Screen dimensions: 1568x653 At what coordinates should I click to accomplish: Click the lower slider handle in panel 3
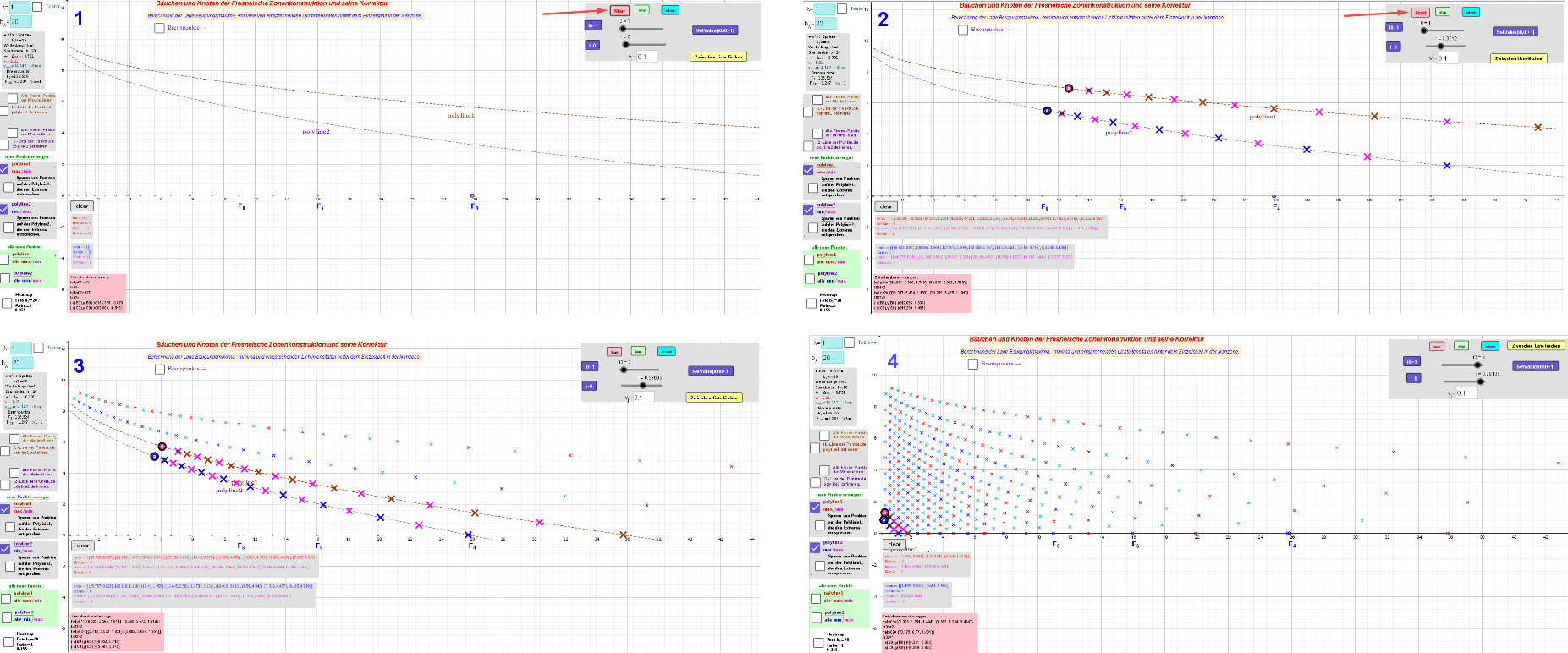(x=642, y=386)
